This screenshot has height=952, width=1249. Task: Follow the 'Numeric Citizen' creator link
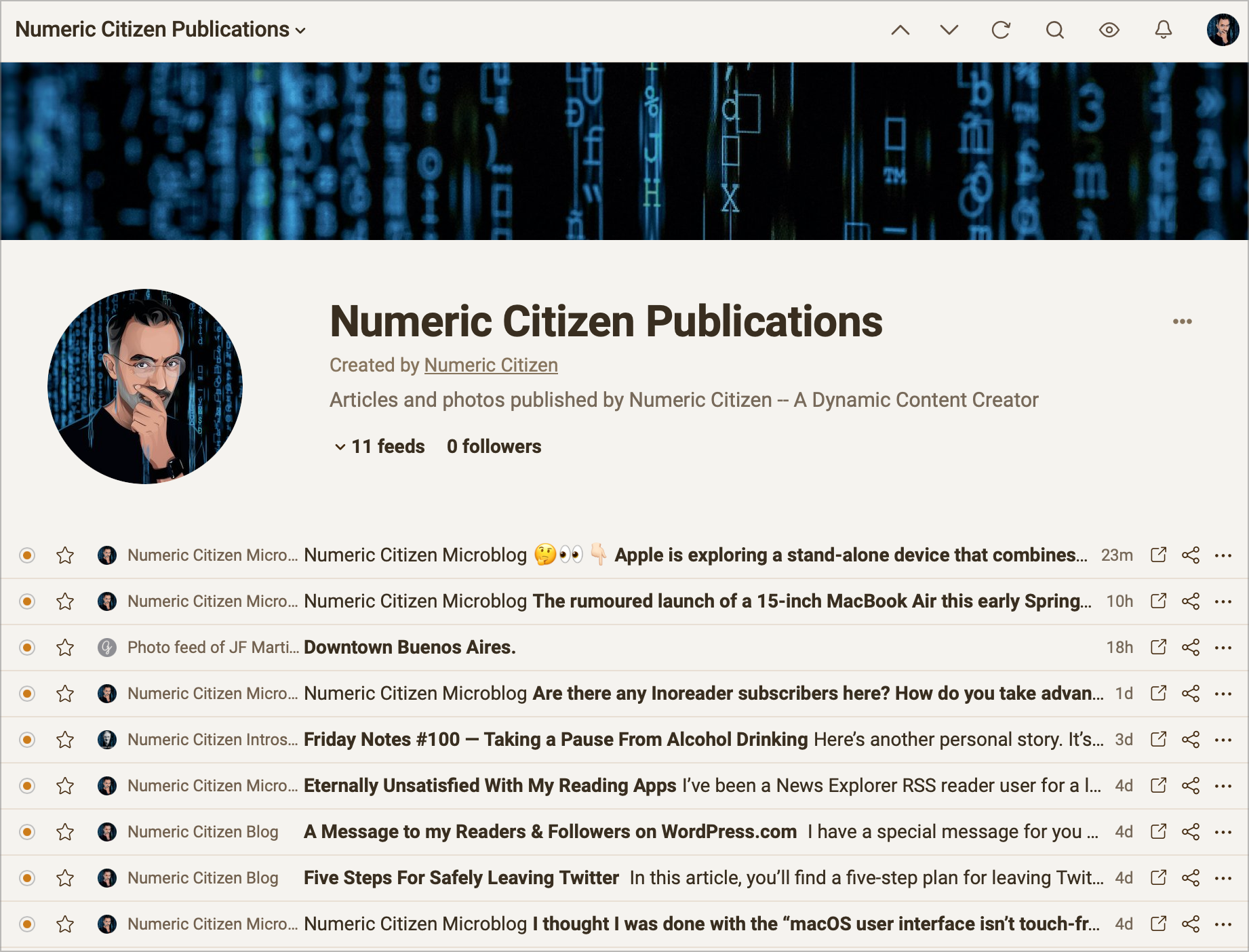click(x=490, y=365)
